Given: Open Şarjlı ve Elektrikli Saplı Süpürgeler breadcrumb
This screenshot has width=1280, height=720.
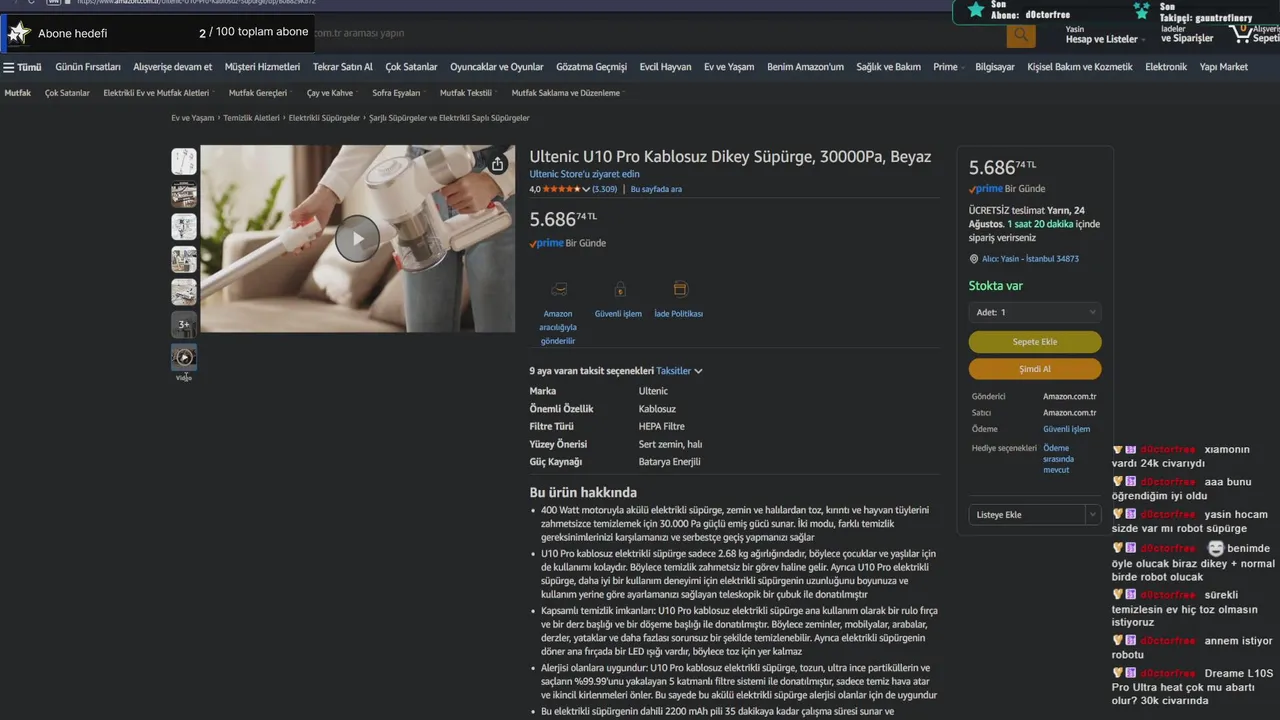Looking at the screenshot, I should point(449,118).
